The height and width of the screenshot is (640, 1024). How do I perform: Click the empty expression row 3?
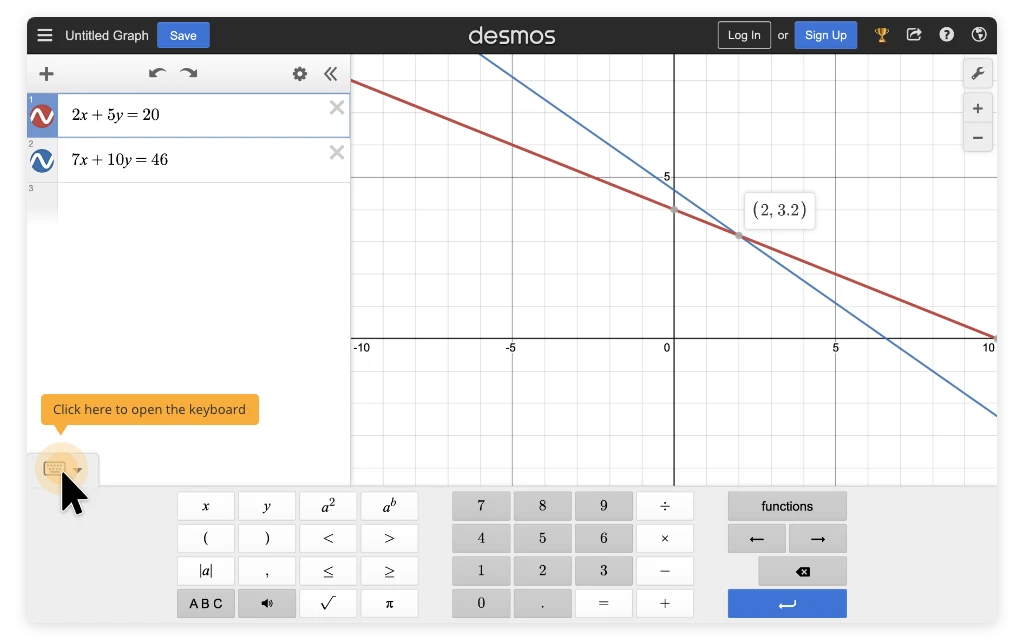(200, 200)
